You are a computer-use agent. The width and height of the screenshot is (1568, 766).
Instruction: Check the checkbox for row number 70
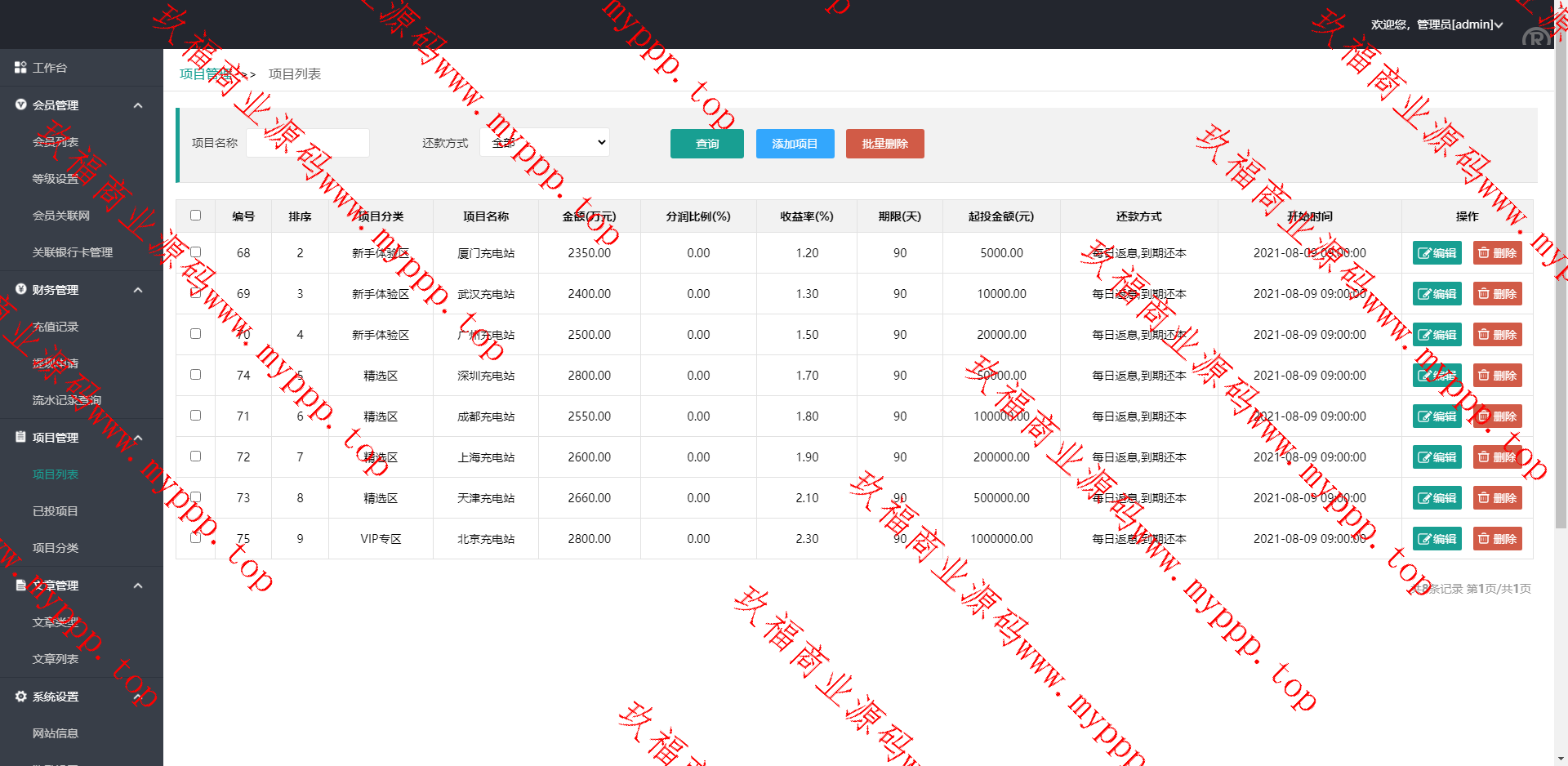(195, 334)
